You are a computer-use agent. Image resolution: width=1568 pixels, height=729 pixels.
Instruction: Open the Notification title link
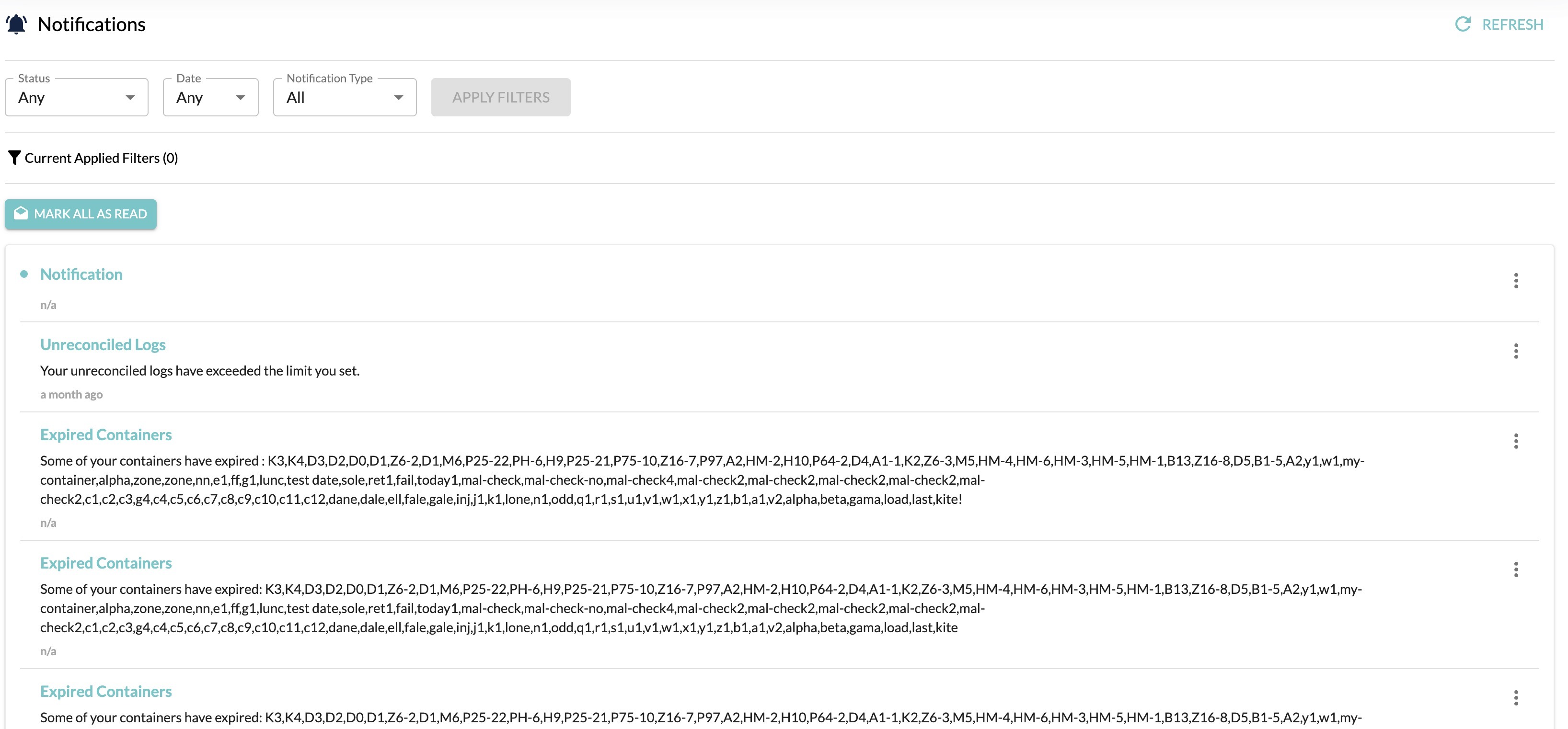point(81,274)
